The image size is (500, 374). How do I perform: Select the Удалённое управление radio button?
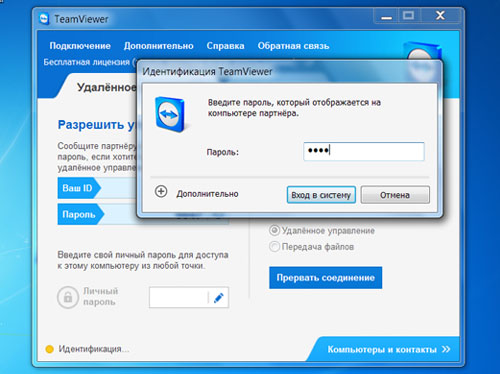point(274,230)
